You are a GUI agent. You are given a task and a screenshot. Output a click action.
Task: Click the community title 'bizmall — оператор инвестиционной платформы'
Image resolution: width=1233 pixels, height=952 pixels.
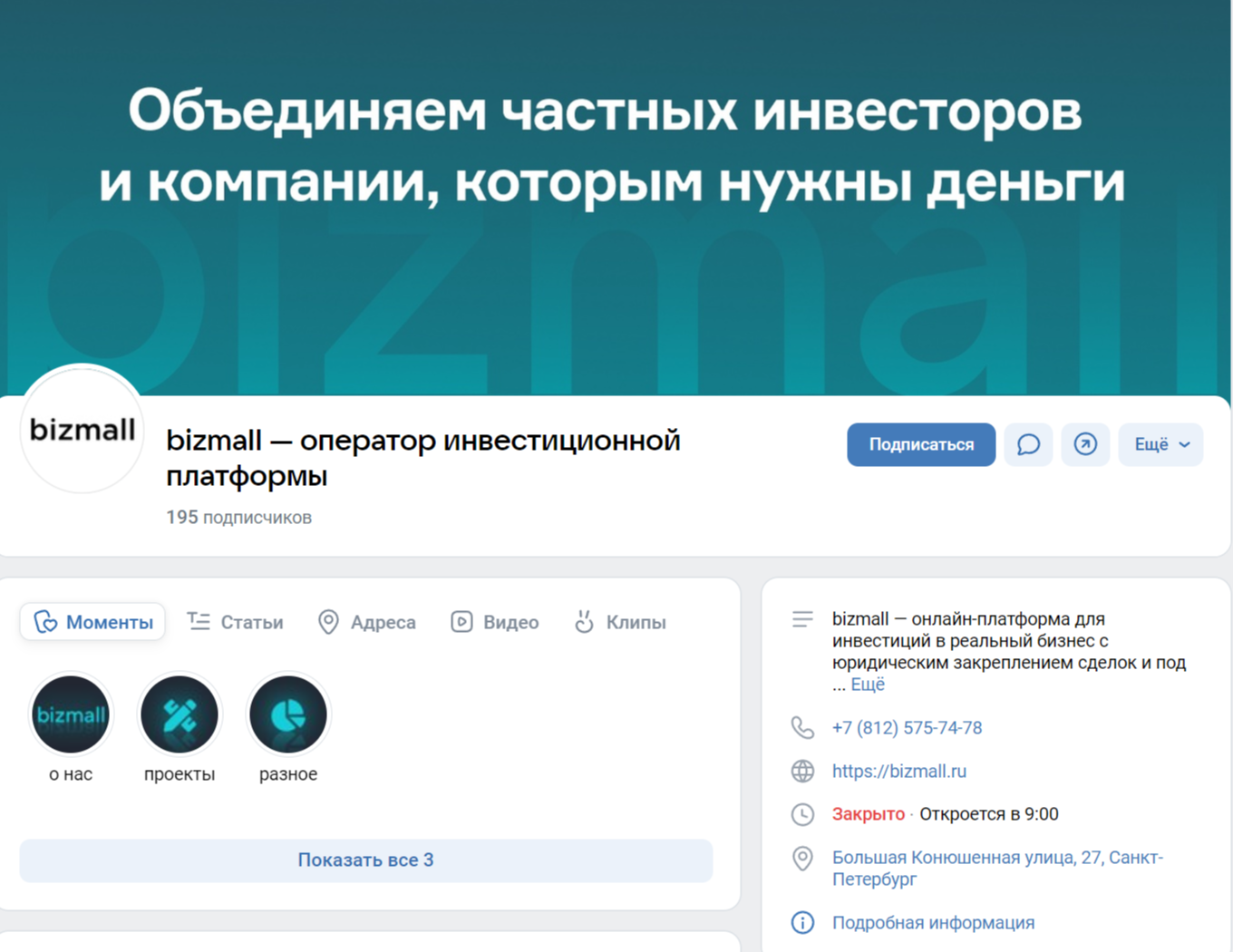point(423,458)
